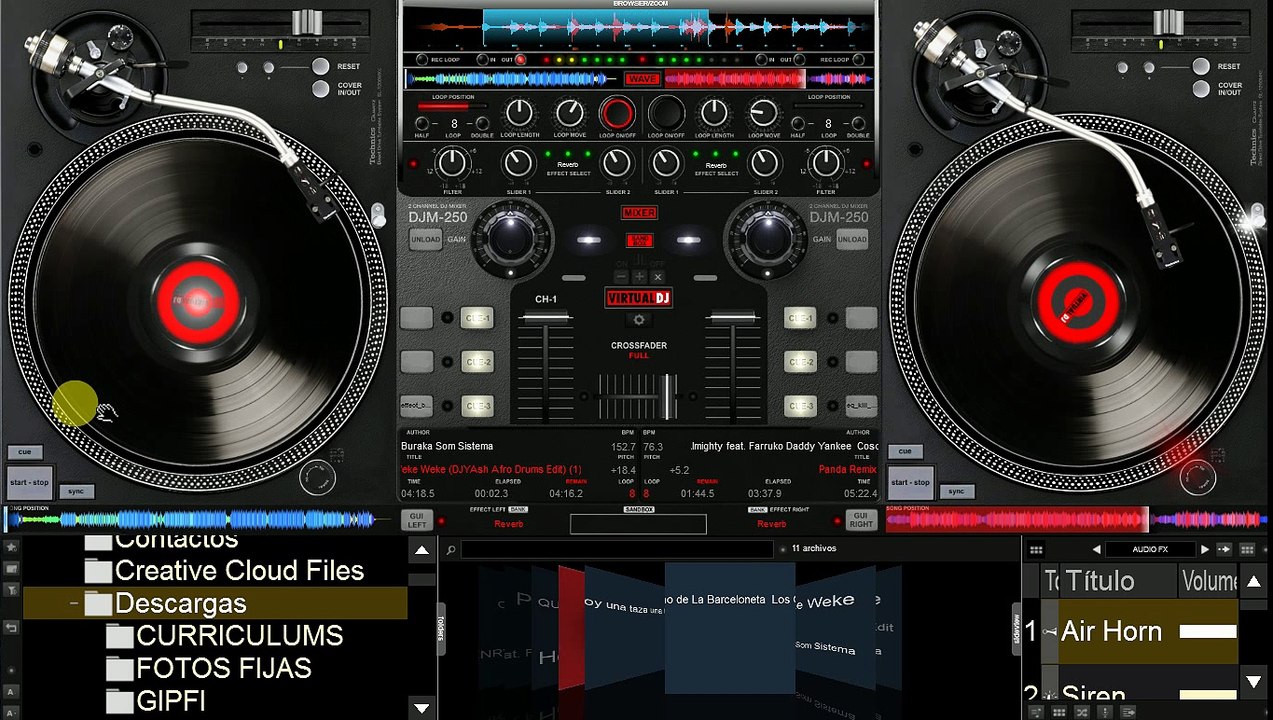
Task: Click next arrow beside AUDIO FX
Action: tap(1204, 550)
